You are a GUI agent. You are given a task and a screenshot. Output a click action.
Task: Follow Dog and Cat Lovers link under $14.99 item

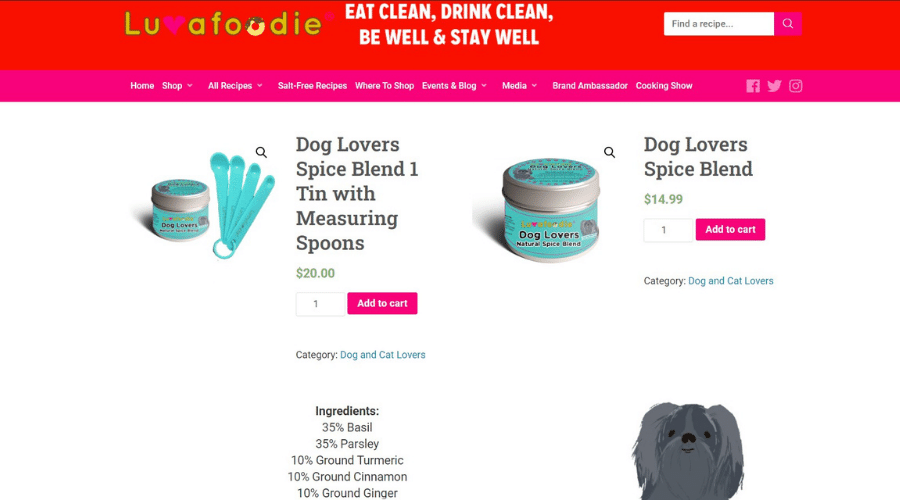pos(731,281)
